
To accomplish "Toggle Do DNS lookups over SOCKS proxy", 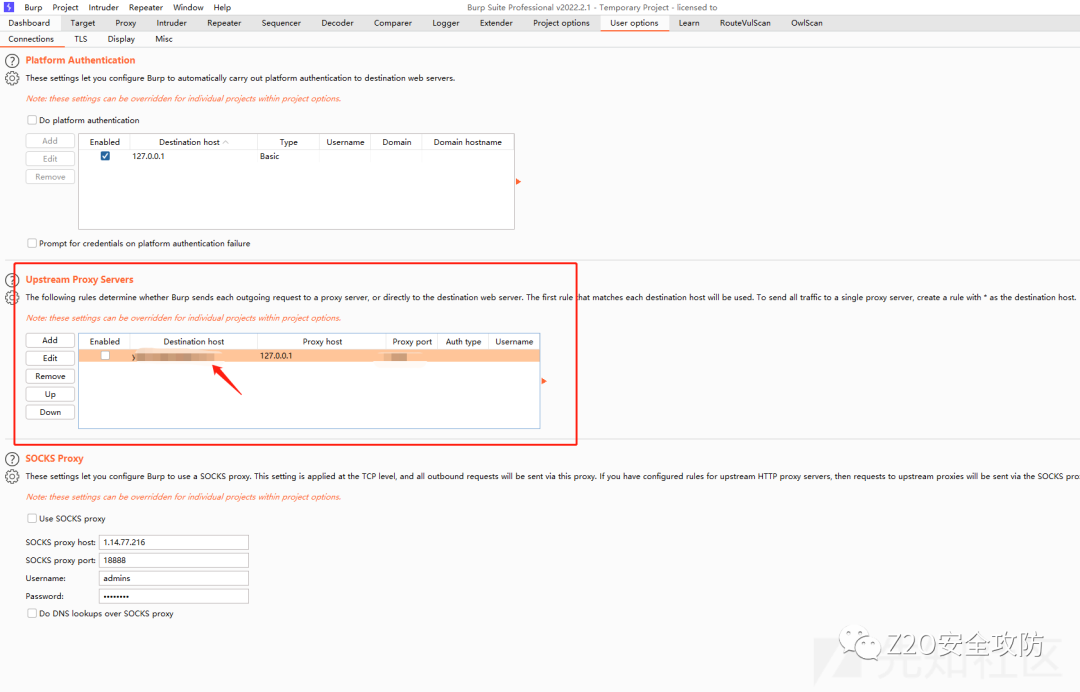I will coord(32,614).
